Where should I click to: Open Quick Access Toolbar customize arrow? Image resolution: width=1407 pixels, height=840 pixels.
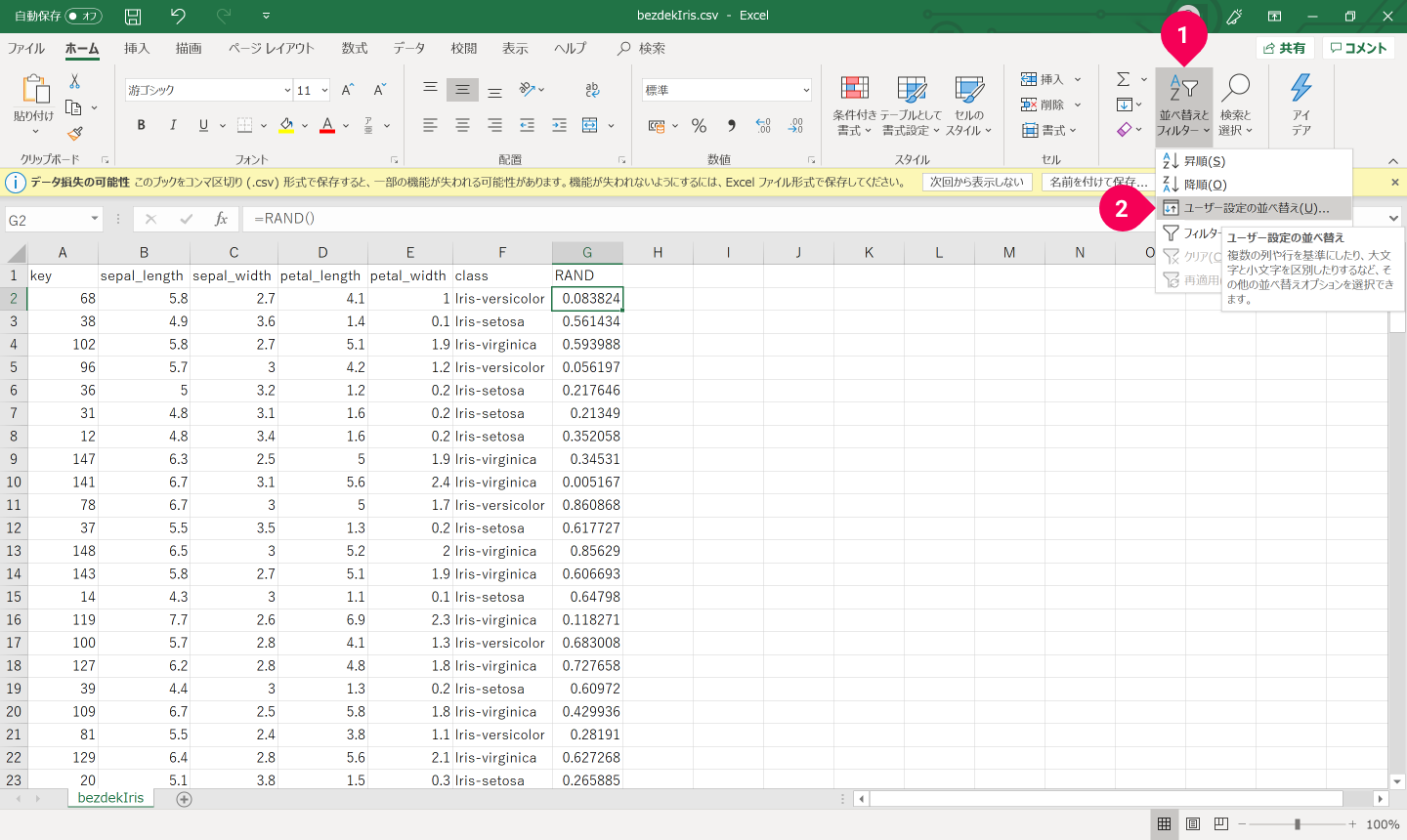coord(266,16)
